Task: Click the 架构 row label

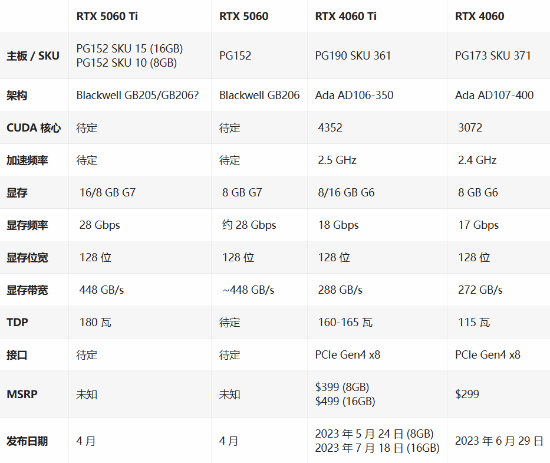Action: tap(17, 95)
